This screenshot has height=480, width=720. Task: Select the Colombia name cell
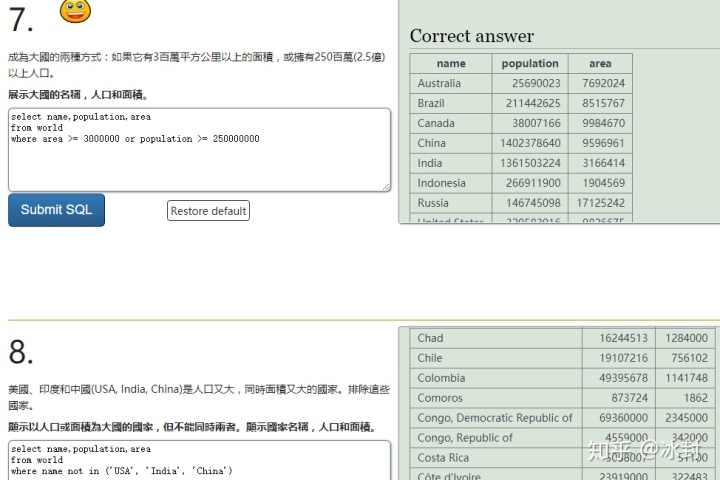[496, 378]
